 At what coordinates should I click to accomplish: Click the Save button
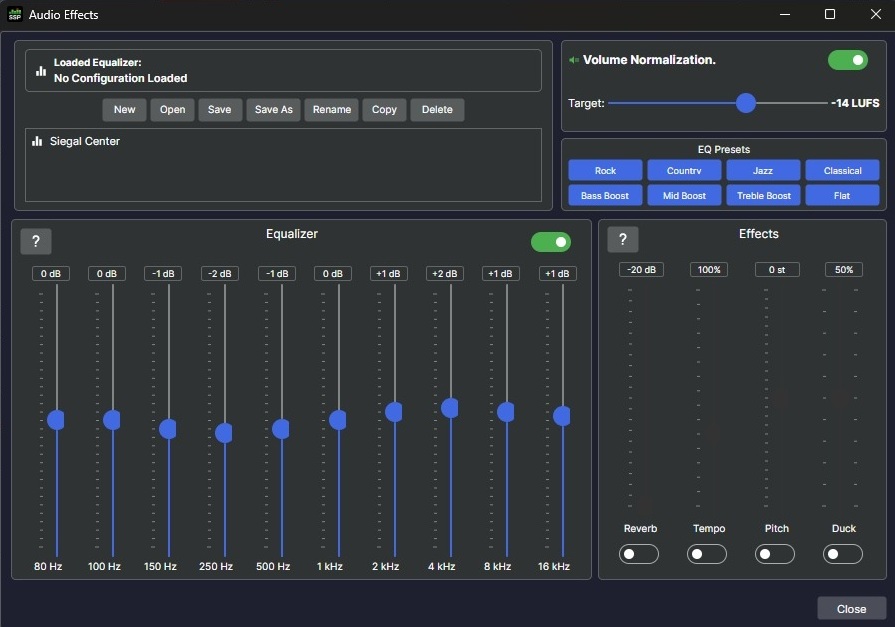pos(220,110)
